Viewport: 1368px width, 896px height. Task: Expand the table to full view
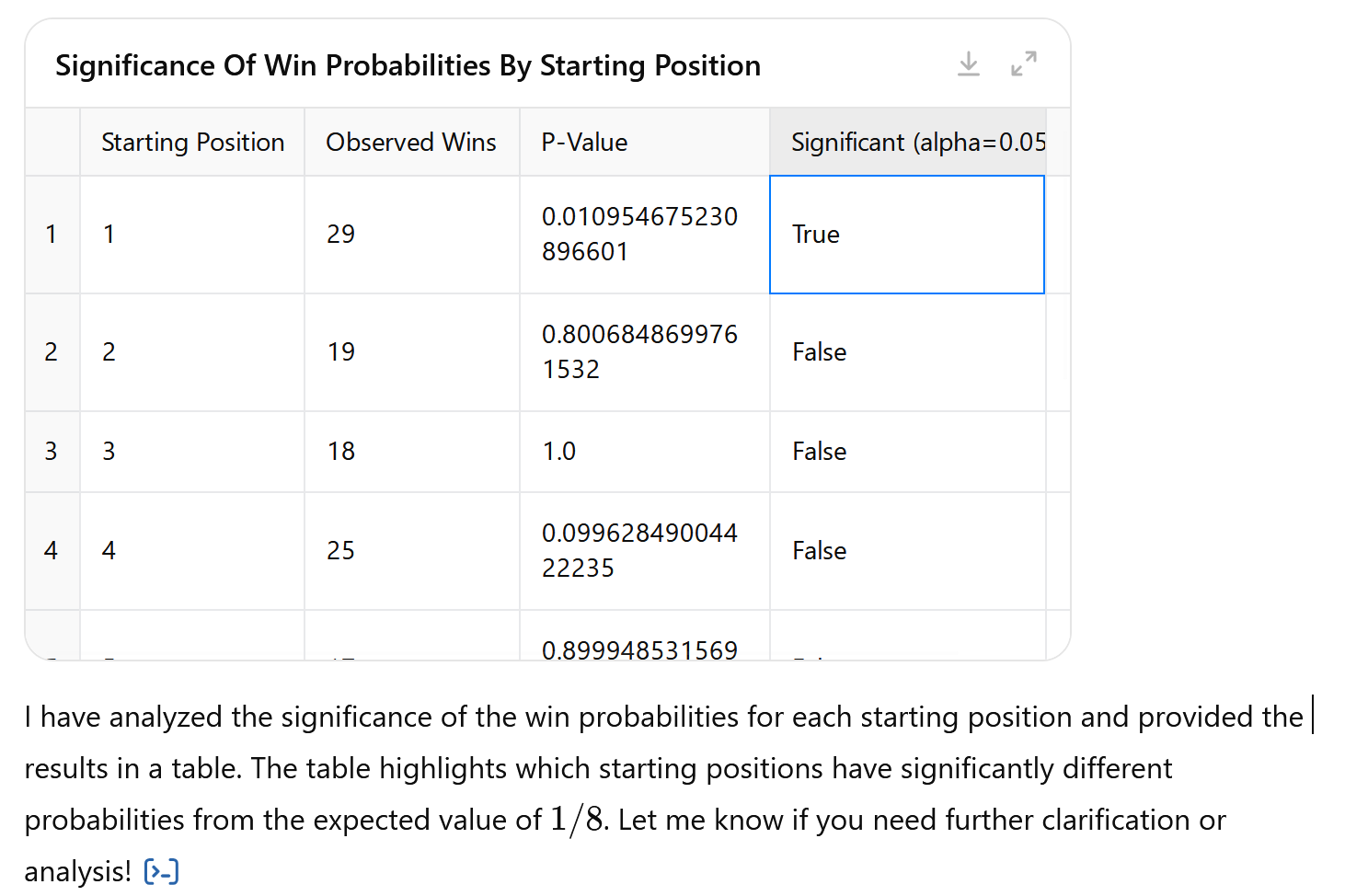click(x=1023, y=64)
